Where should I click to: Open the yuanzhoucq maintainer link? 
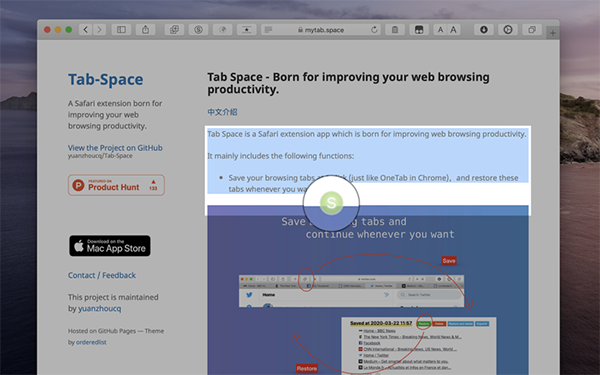pyautogui.click(x=99, y=308)
